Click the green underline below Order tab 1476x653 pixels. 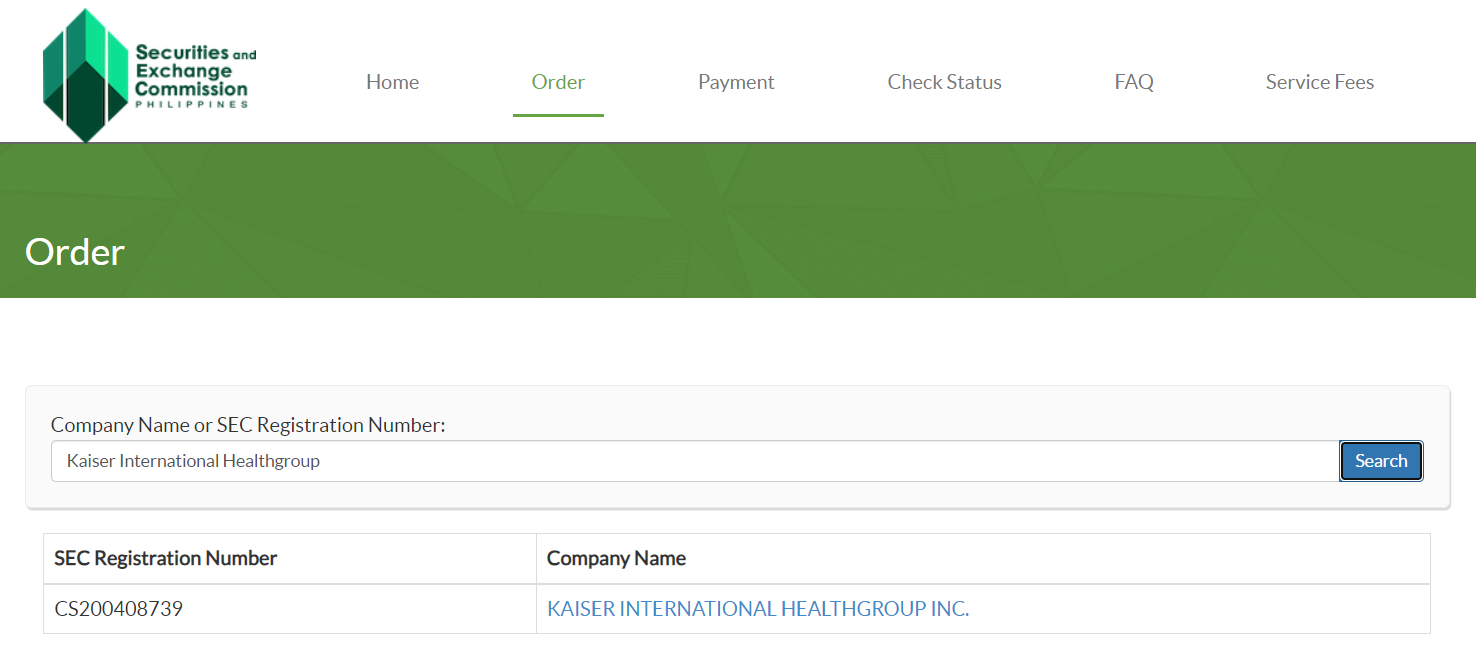558,115
